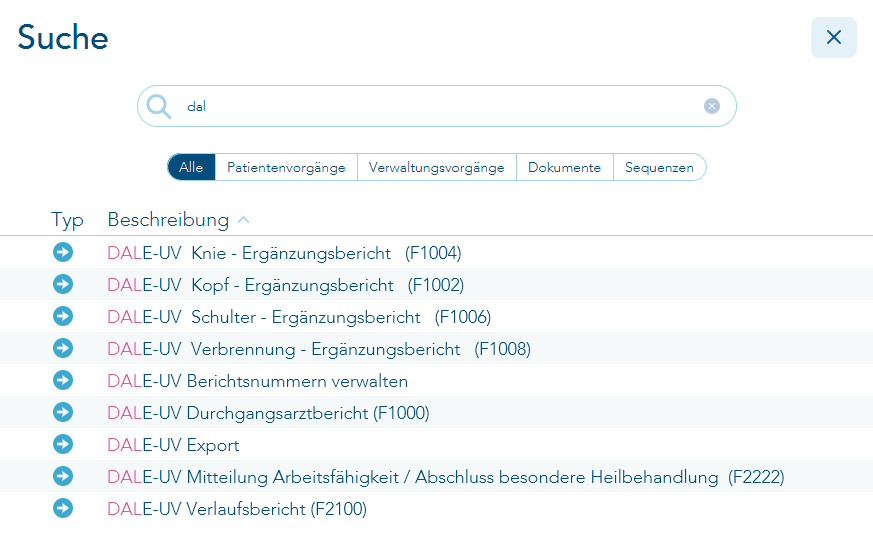
Task: Switch to the Patientenvorgänge filter
Action: coord(286,167)
